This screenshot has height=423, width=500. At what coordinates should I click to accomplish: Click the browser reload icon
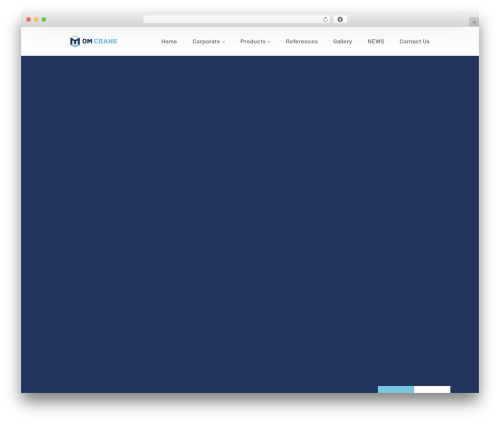325,20
